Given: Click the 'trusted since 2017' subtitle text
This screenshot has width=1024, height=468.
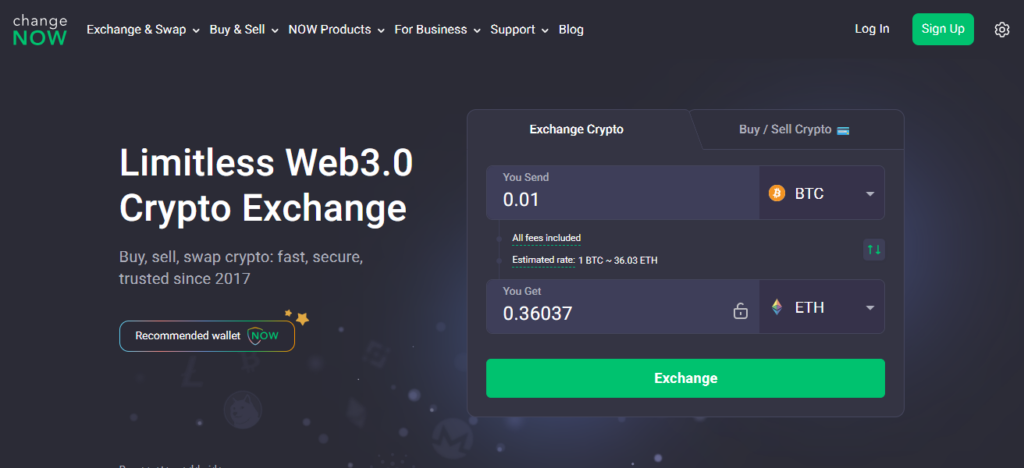Looking at the screenshot, I should (x=185, y=279).
